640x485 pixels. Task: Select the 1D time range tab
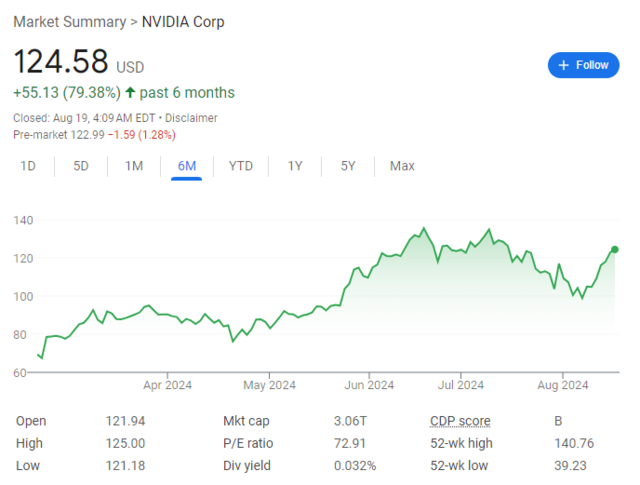pyautogui.click(x=29, y=166)
